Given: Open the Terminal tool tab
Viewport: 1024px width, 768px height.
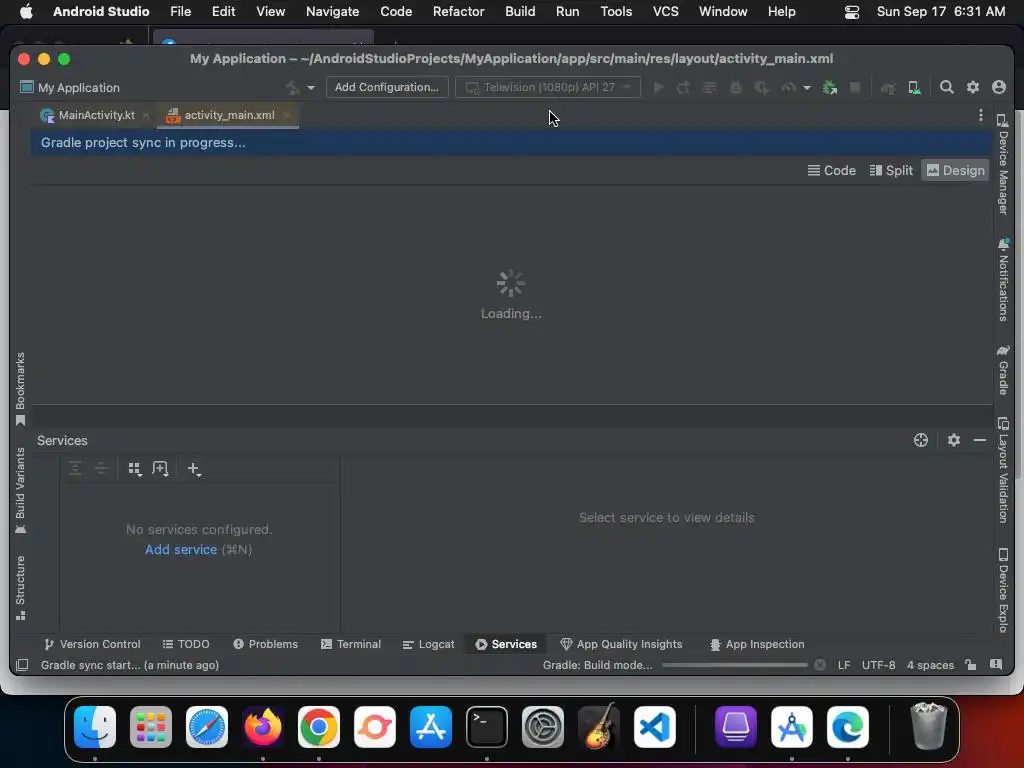Looking at the screenshot, I should pyautogui.click(x=351, y=644).
